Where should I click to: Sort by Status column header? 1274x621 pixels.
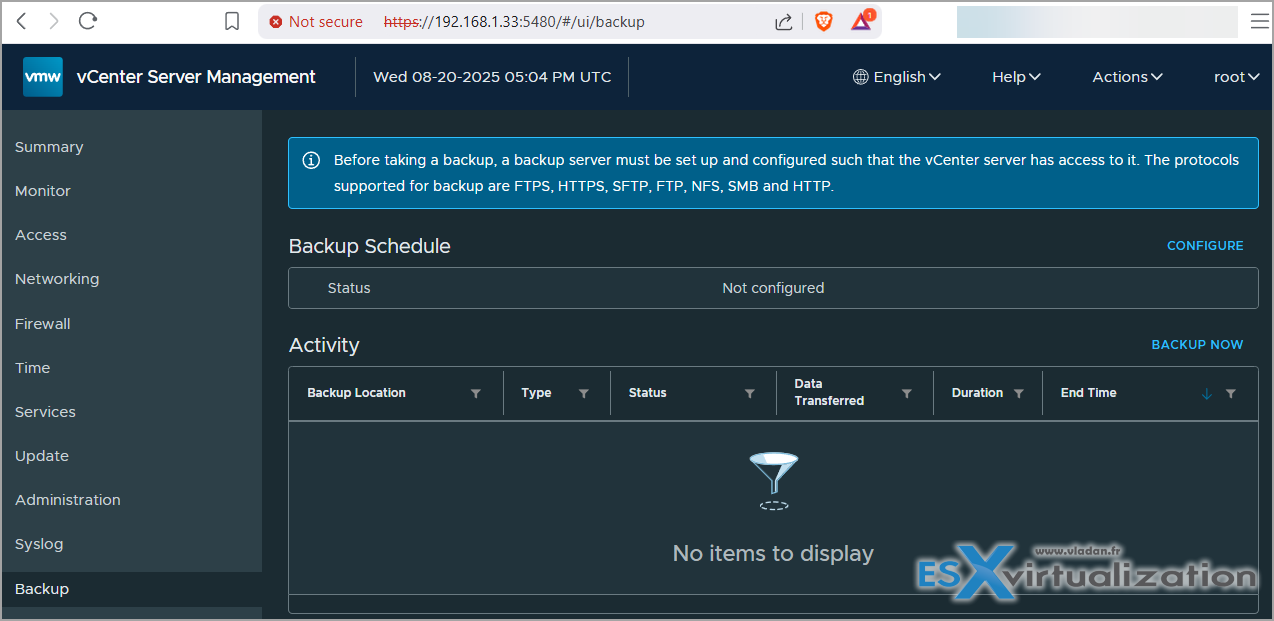coord(647,393)
